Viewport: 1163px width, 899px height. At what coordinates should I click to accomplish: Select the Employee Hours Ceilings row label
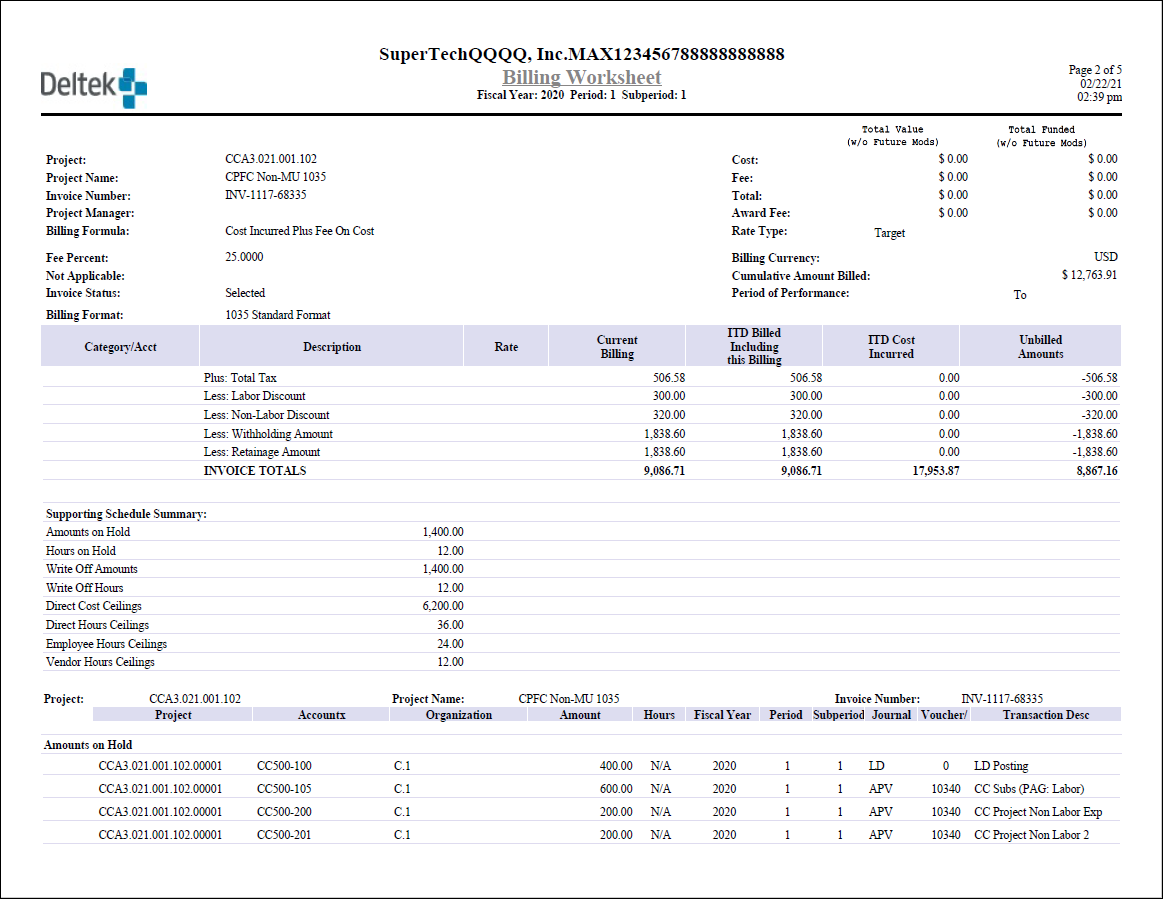pos(106,644)
